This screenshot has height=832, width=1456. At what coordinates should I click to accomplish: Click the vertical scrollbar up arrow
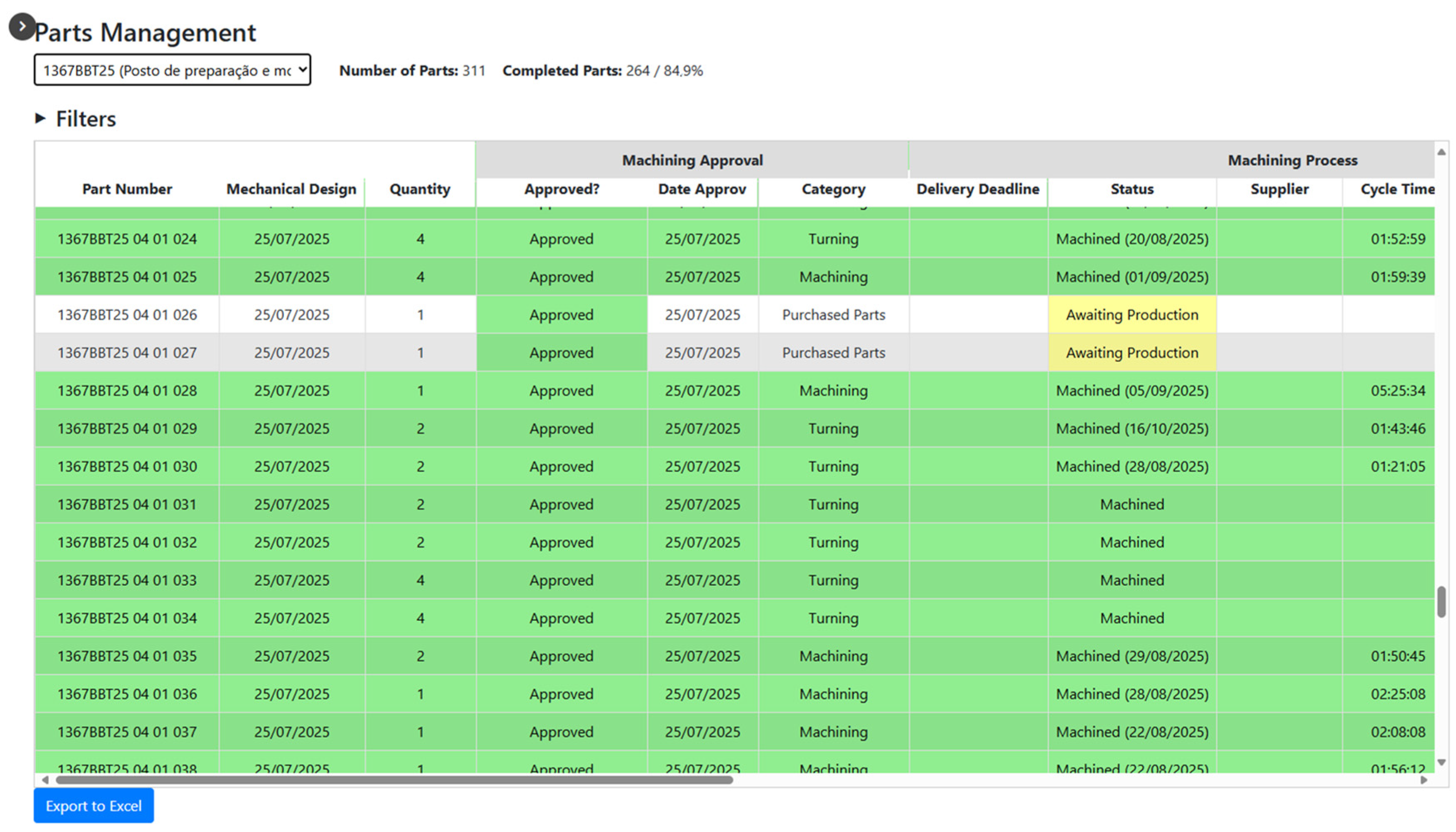[1441, 152]
